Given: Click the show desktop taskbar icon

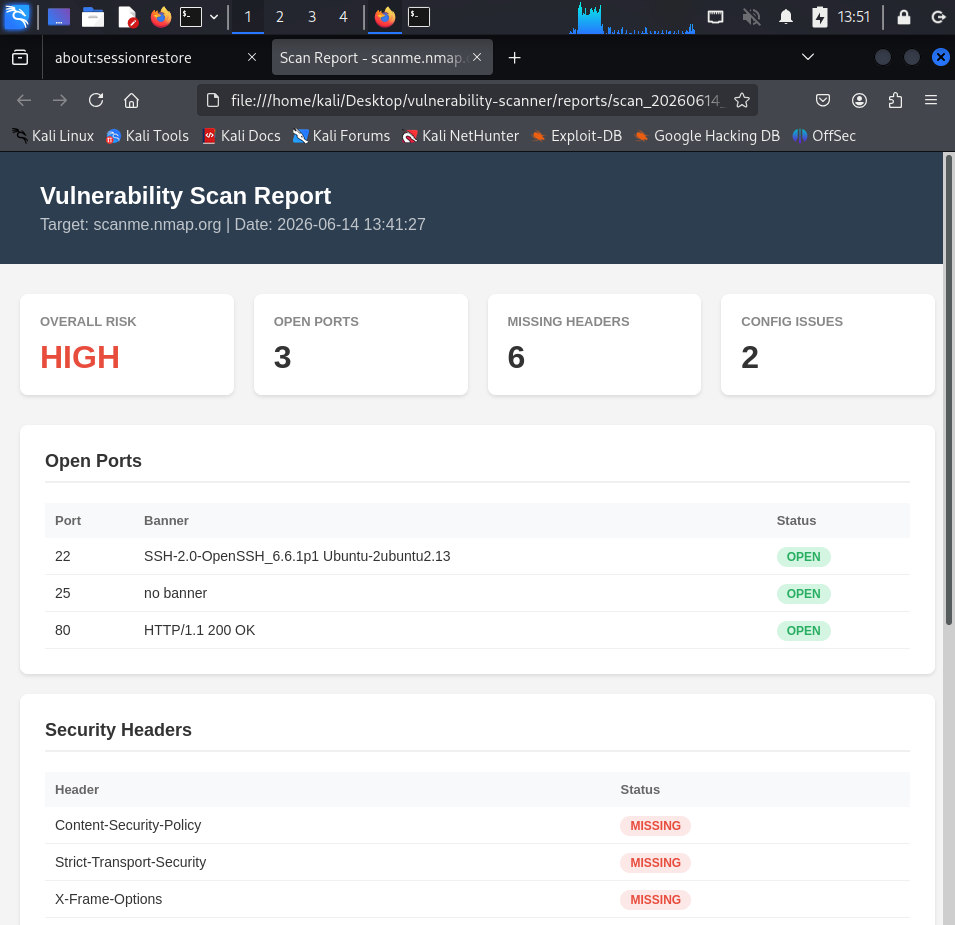Looking at the screenshot, I should [59, 16].
